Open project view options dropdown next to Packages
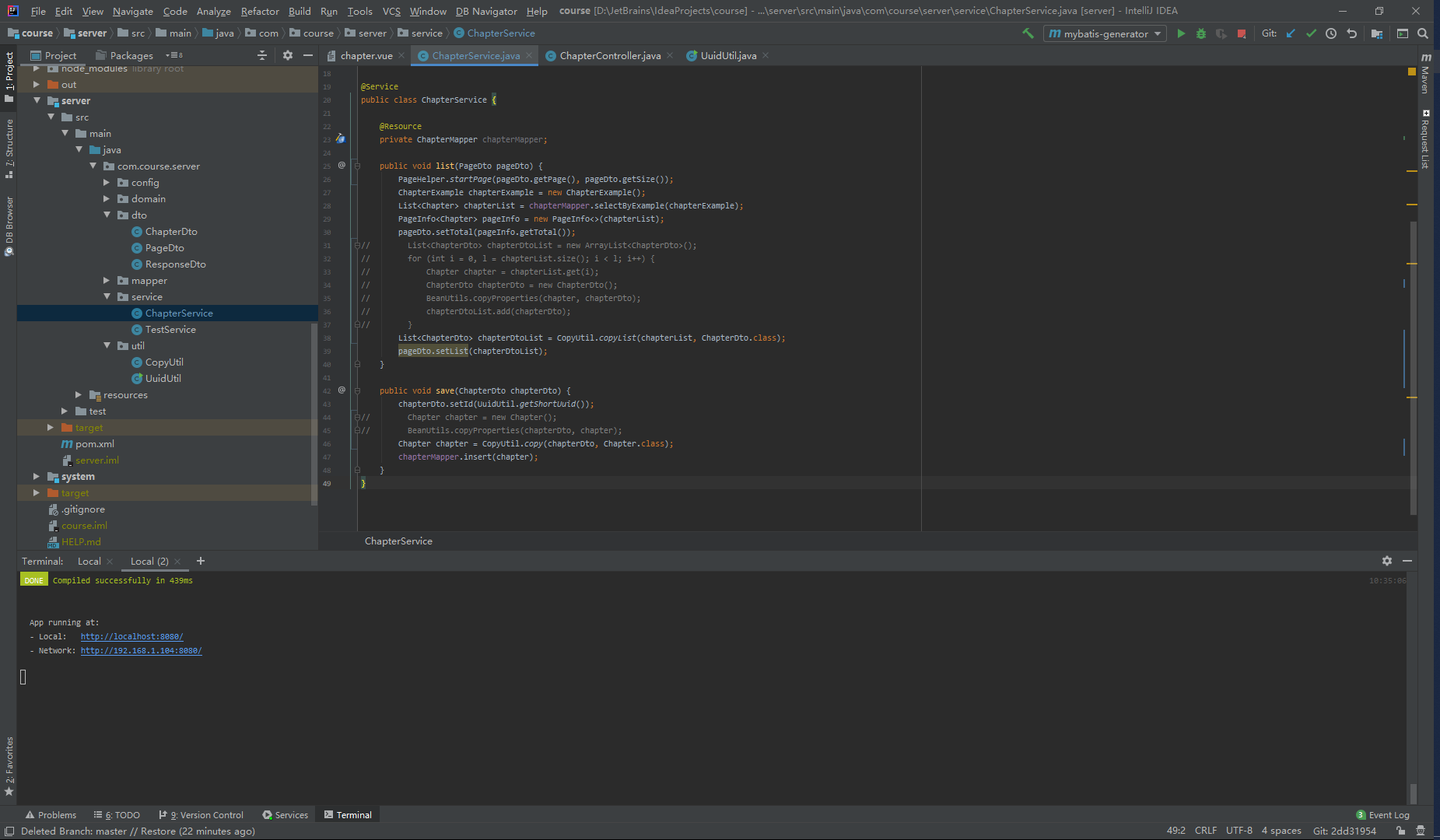The width and height of the screenshot is (1440, 840). pos(174,55)
